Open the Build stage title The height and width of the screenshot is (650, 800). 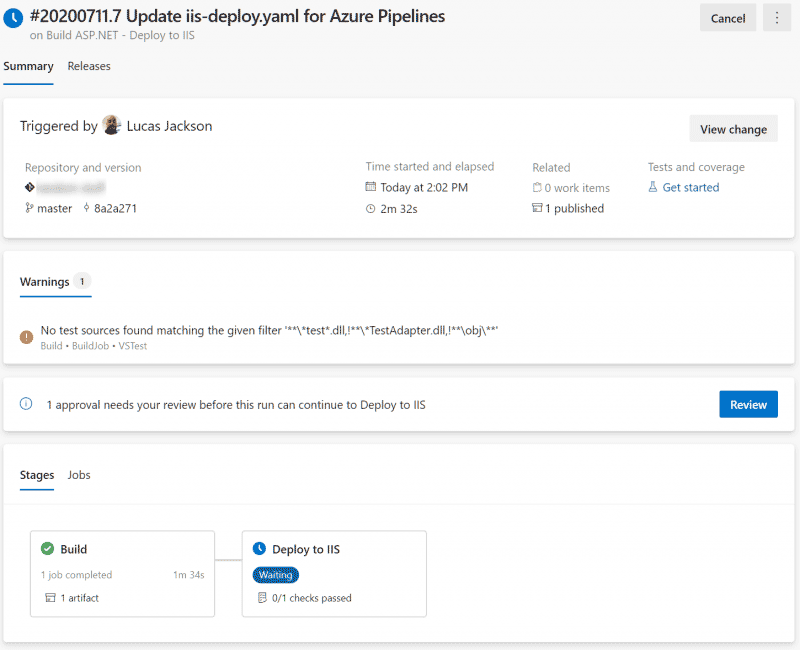click(73, 549)
